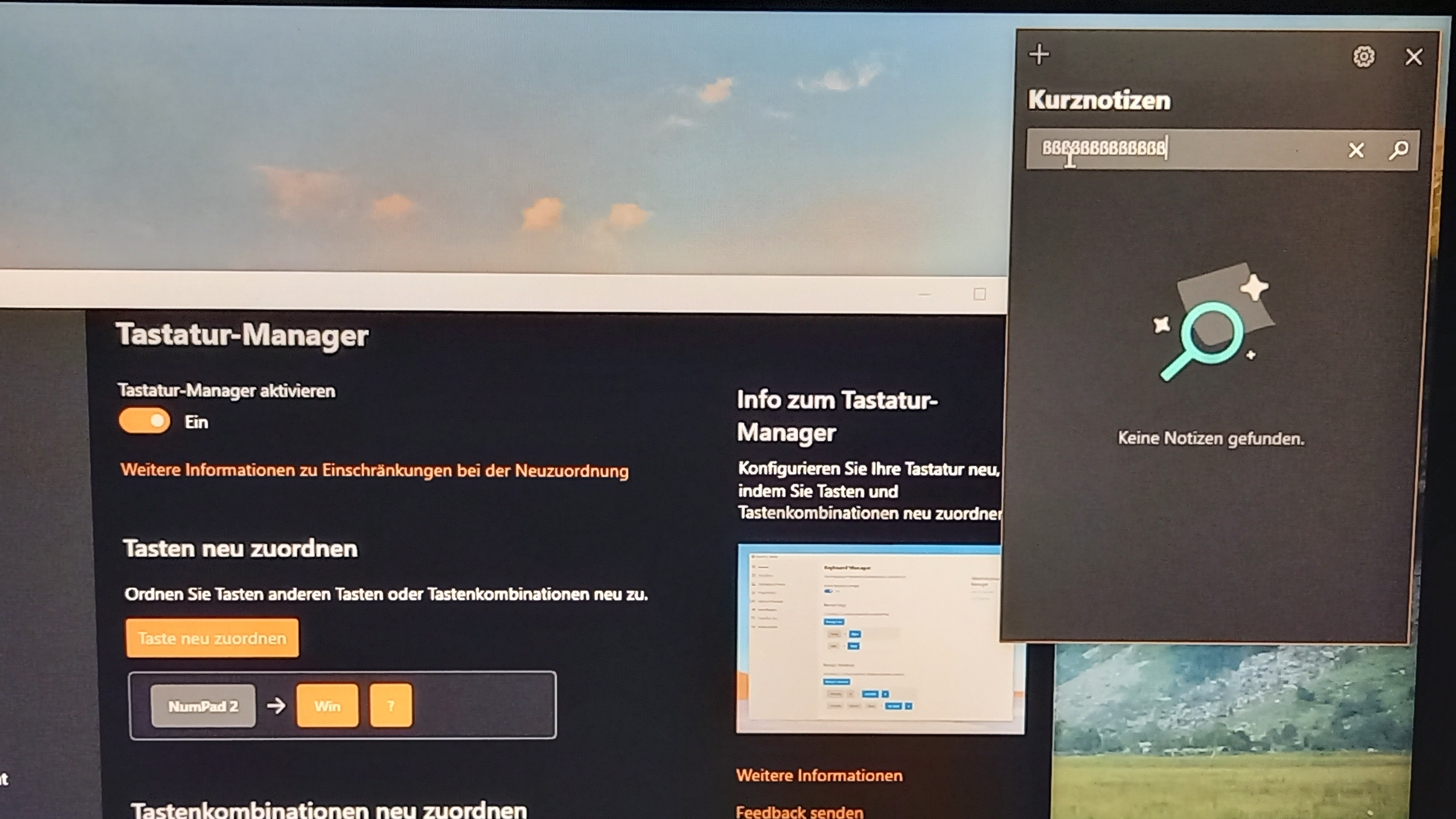
Task: Click the orange question mark key chip
Action: pyautogui.click(x=391, y=706)
